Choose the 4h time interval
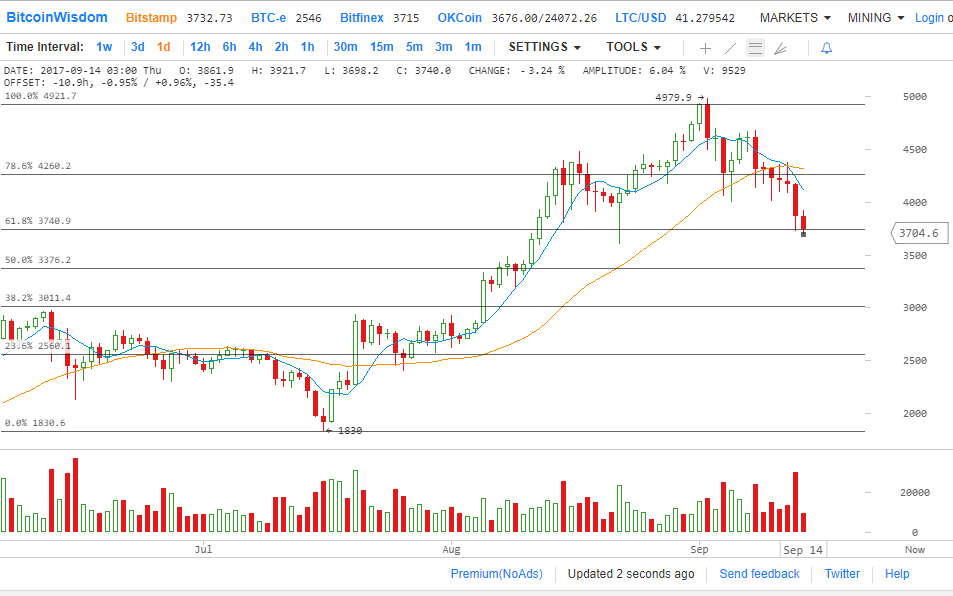Image resolution: width=953 pixels, height=596 pixels. [255, 47]
